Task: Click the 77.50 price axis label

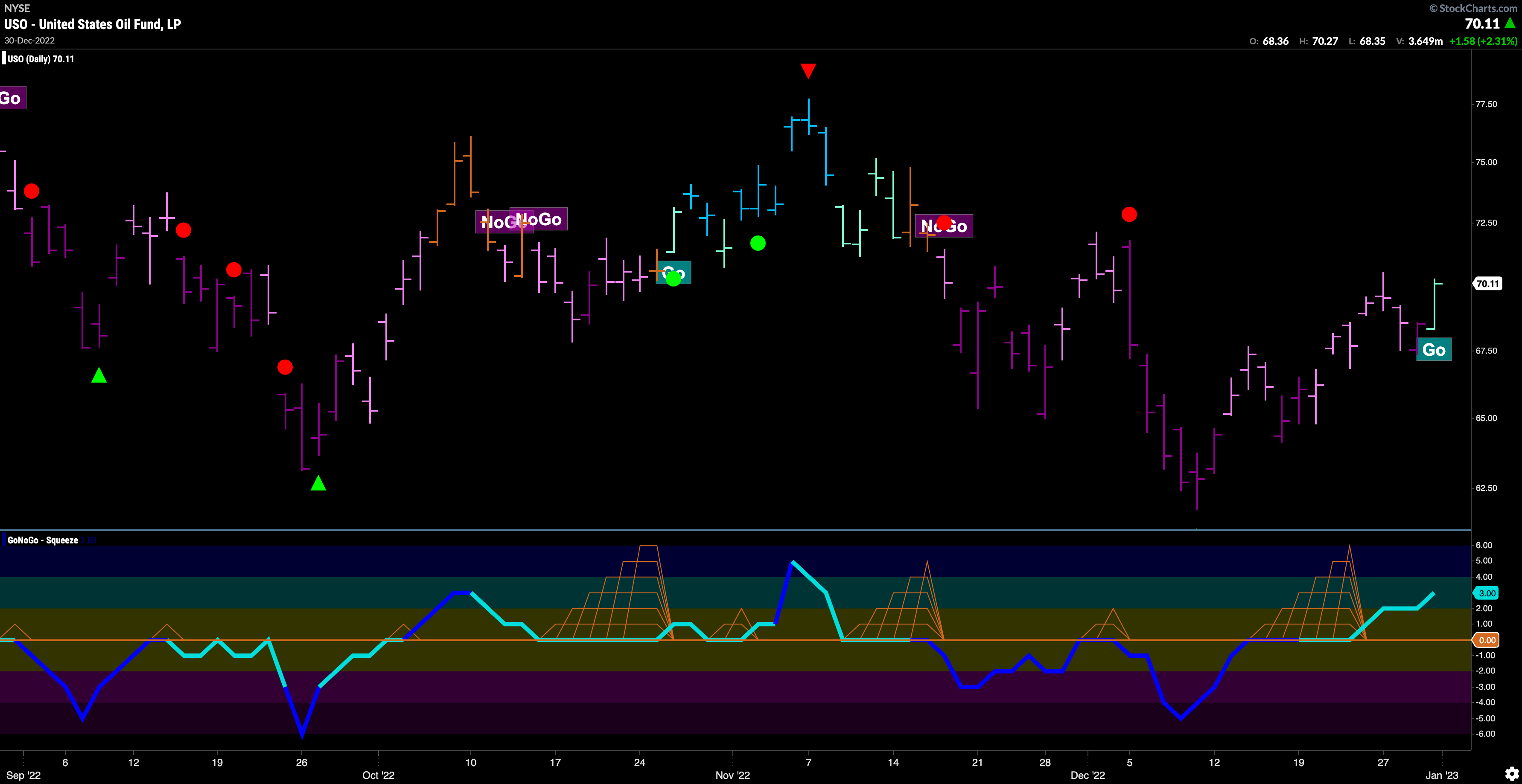Action: (1487, 104)
